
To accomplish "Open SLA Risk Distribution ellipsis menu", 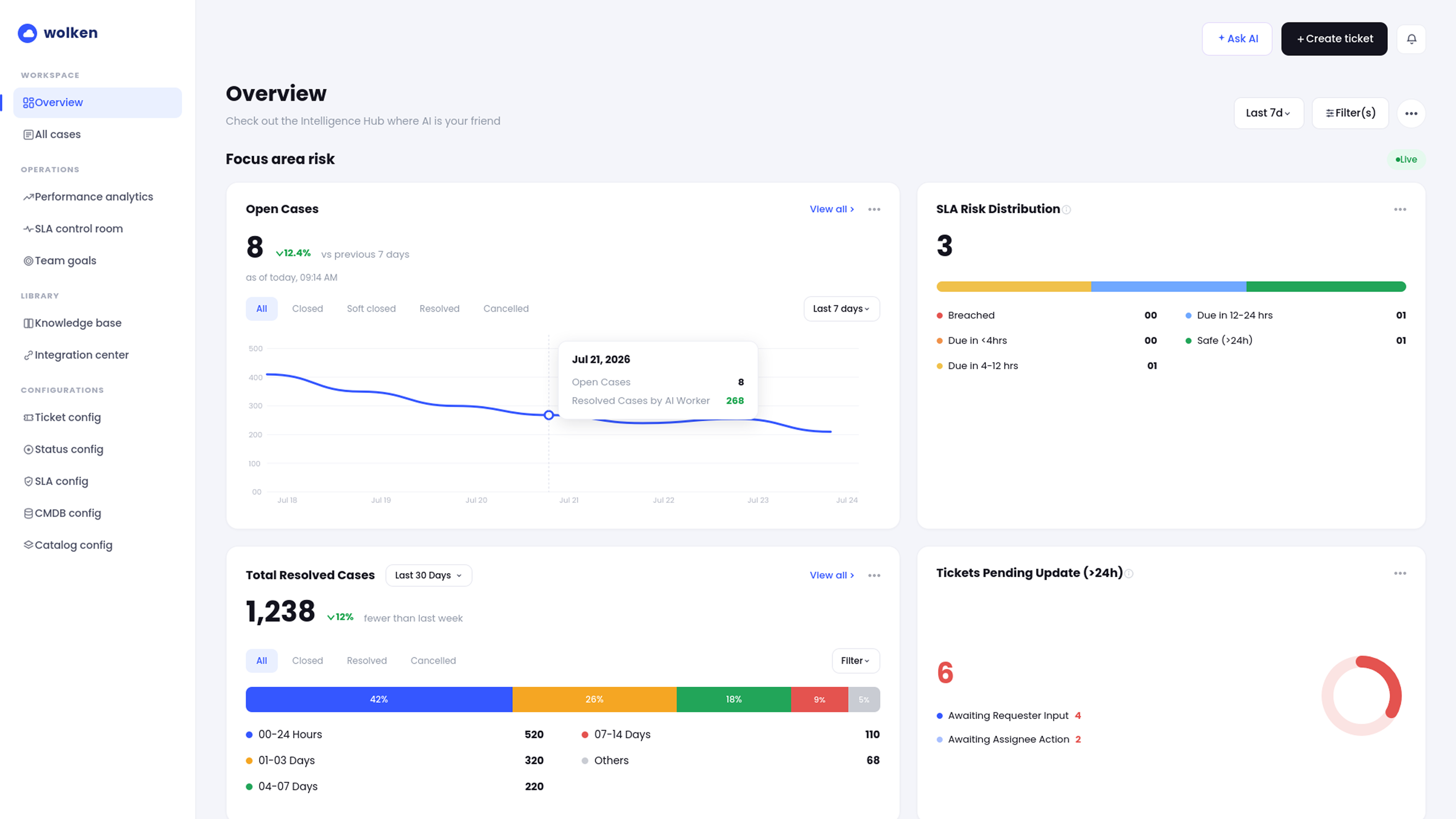I will tap(1400, 209).
